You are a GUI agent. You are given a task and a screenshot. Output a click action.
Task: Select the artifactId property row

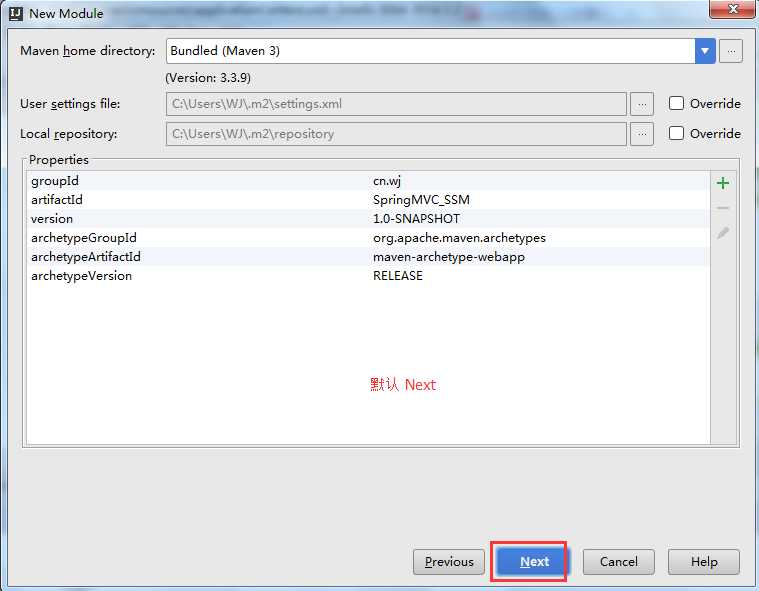368,199
